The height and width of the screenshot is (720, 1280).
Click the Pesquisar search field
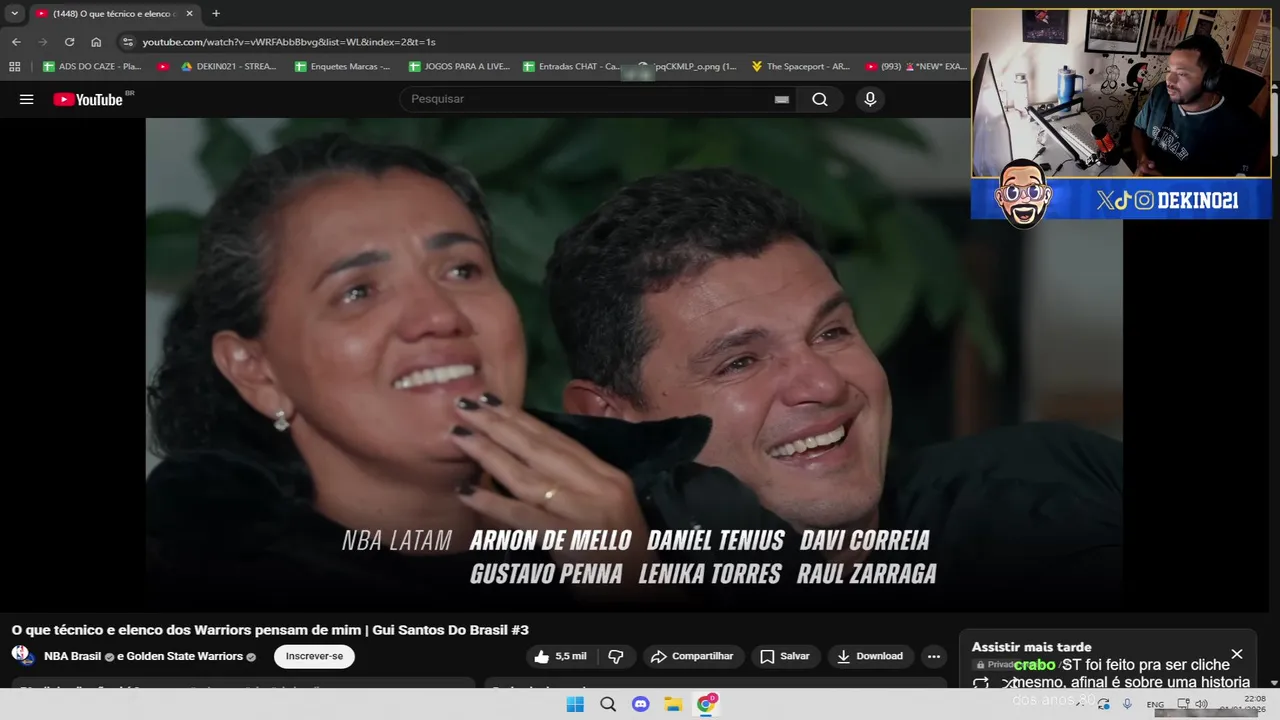click(x=590, y=99)
